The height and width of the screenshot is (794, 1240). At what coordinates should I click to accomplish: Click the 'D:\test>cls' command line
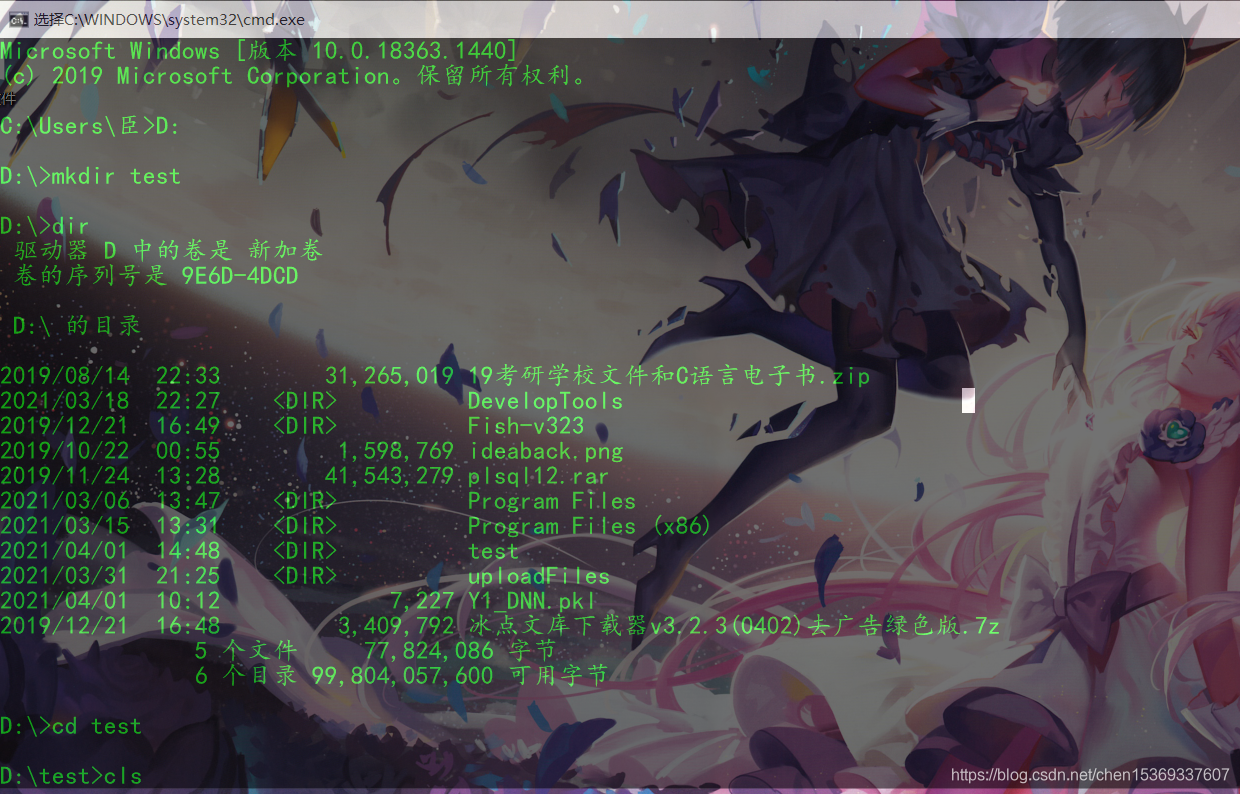[71, 776]
